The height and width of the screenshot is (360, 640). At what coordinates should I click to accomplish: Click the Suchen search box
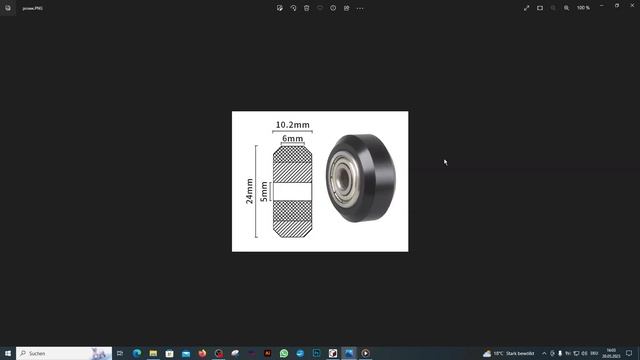tap(64, 353)
